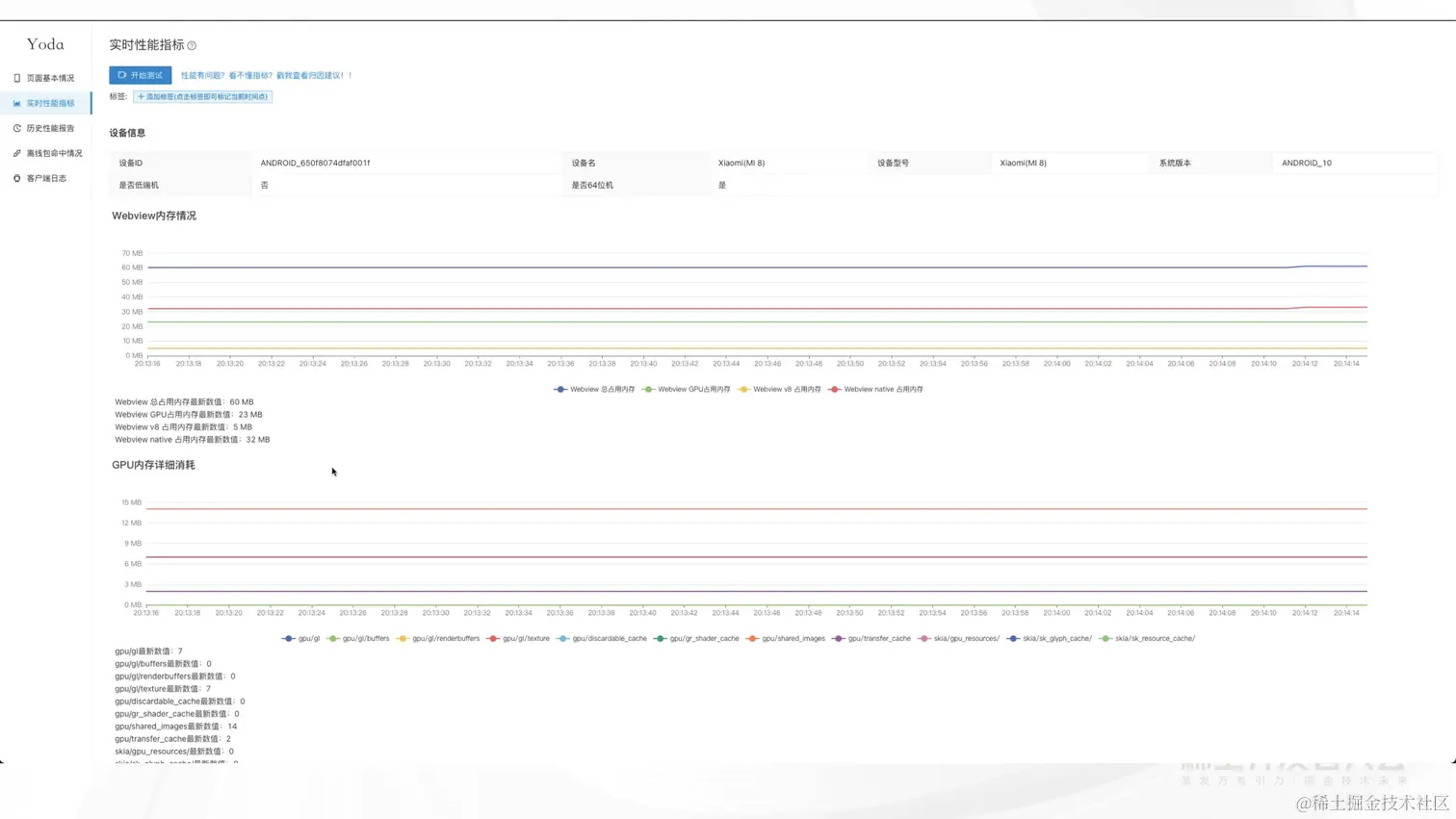Click the Yoda logo

tap(45, 44)
